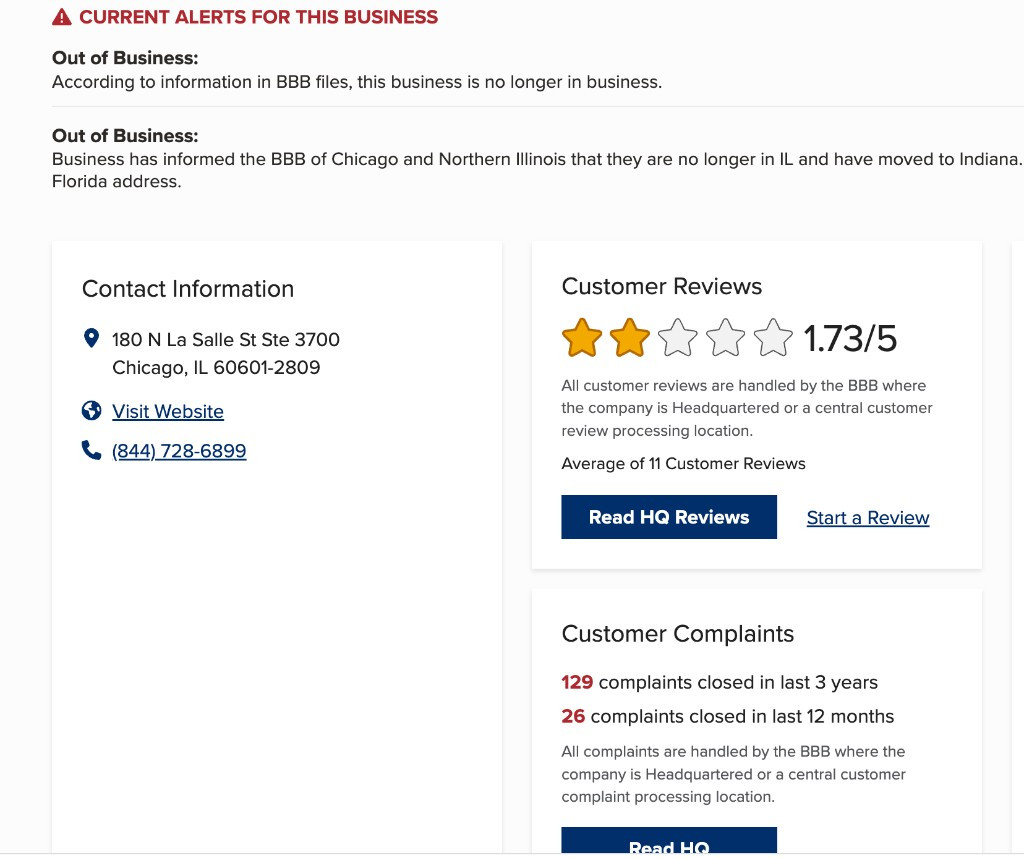Click the second gold rating star
Screen dimensions: 1024x858
point(630,339)
